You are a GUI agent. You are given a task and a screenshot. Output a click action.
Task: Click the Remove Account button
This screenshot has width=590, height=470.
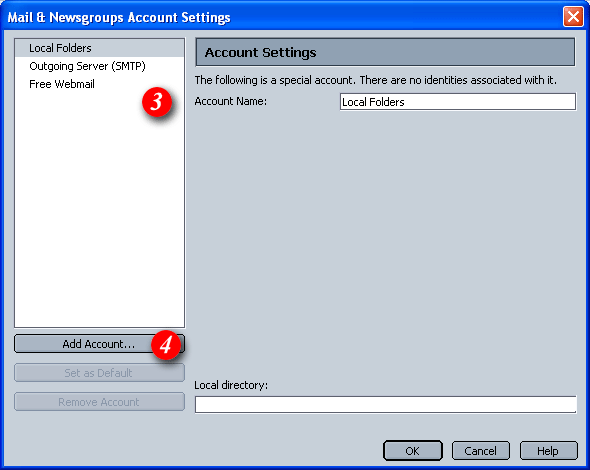(x=99, y=402)
